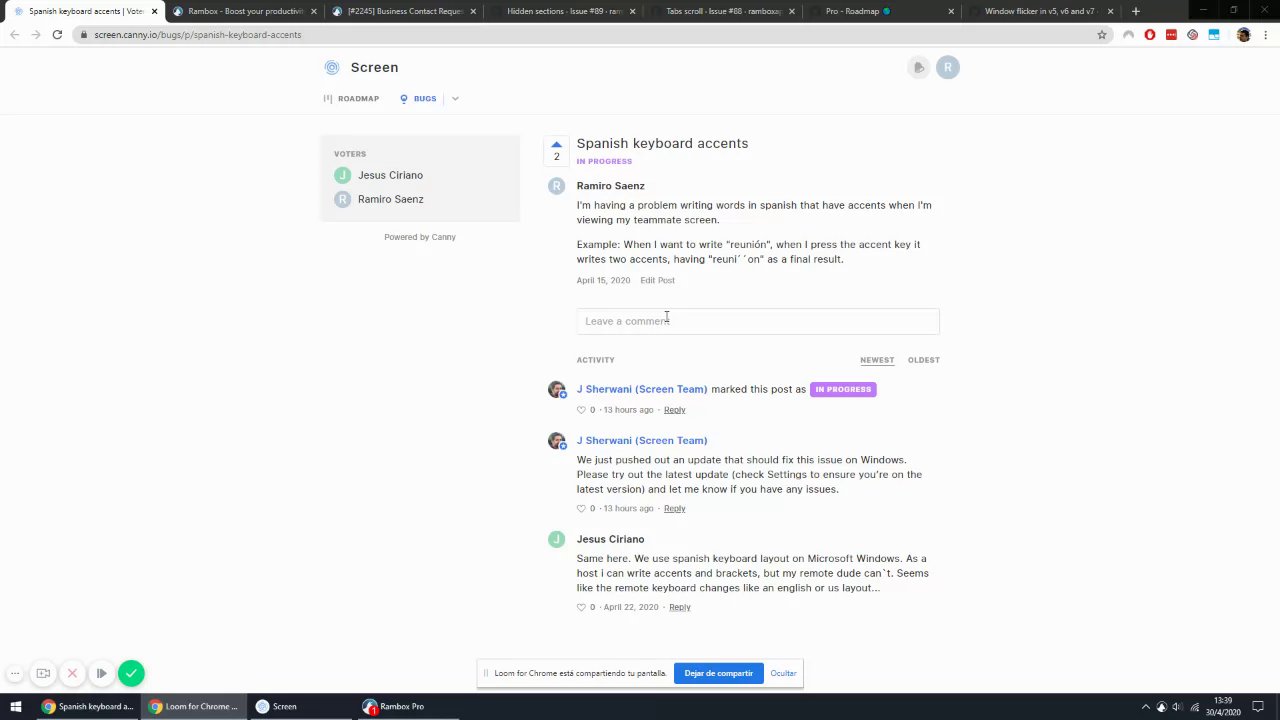Select voter Jesus Ciriano
The height and width of the screenshot is (720, 1280).
(x=390, y=175)
